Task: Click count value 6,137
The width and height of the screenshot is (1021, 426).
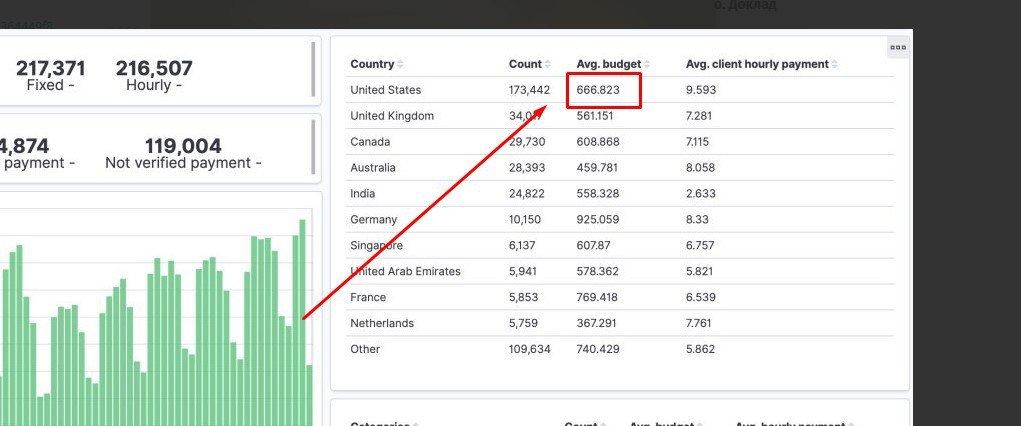Action: pyautogui.click(x=522, y=246)
